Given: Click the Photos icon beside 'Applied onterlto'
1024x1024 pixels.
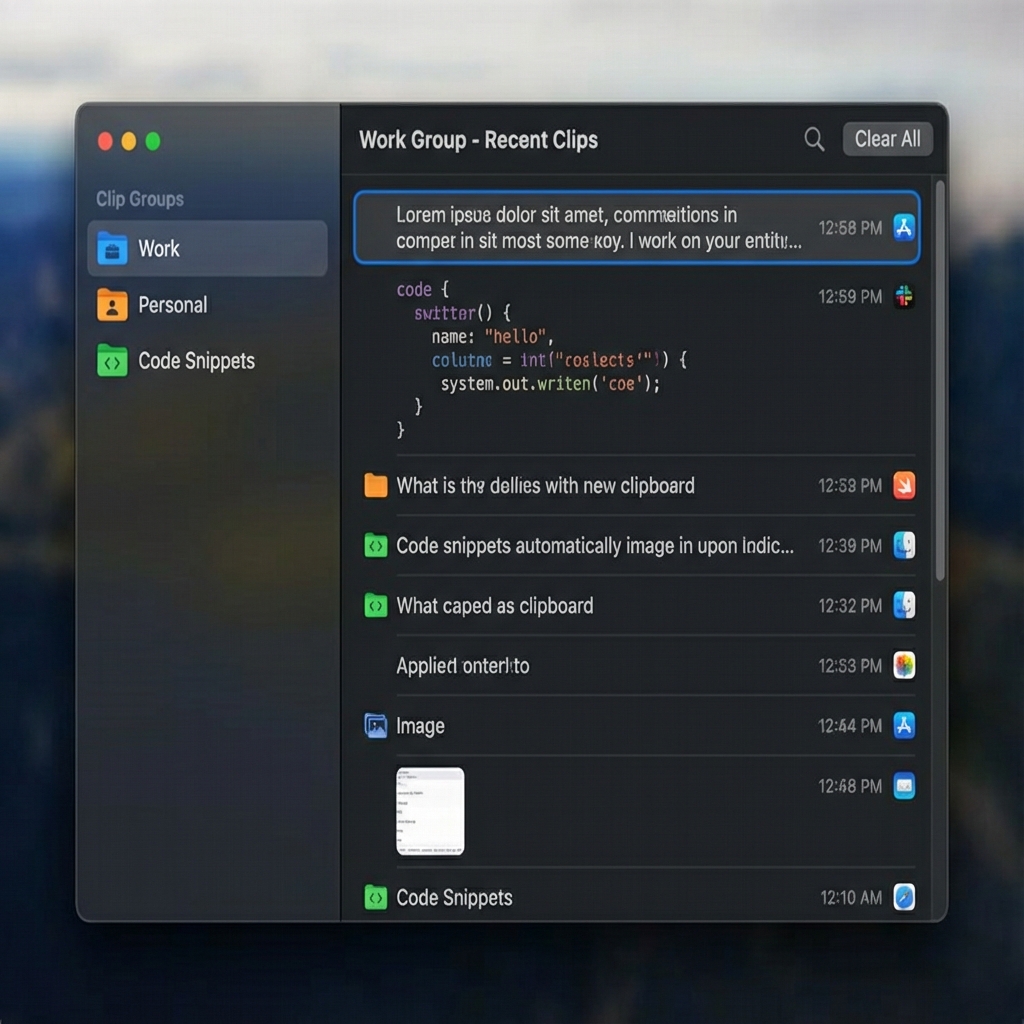Looking at the screenshot, I should point(904,666).
